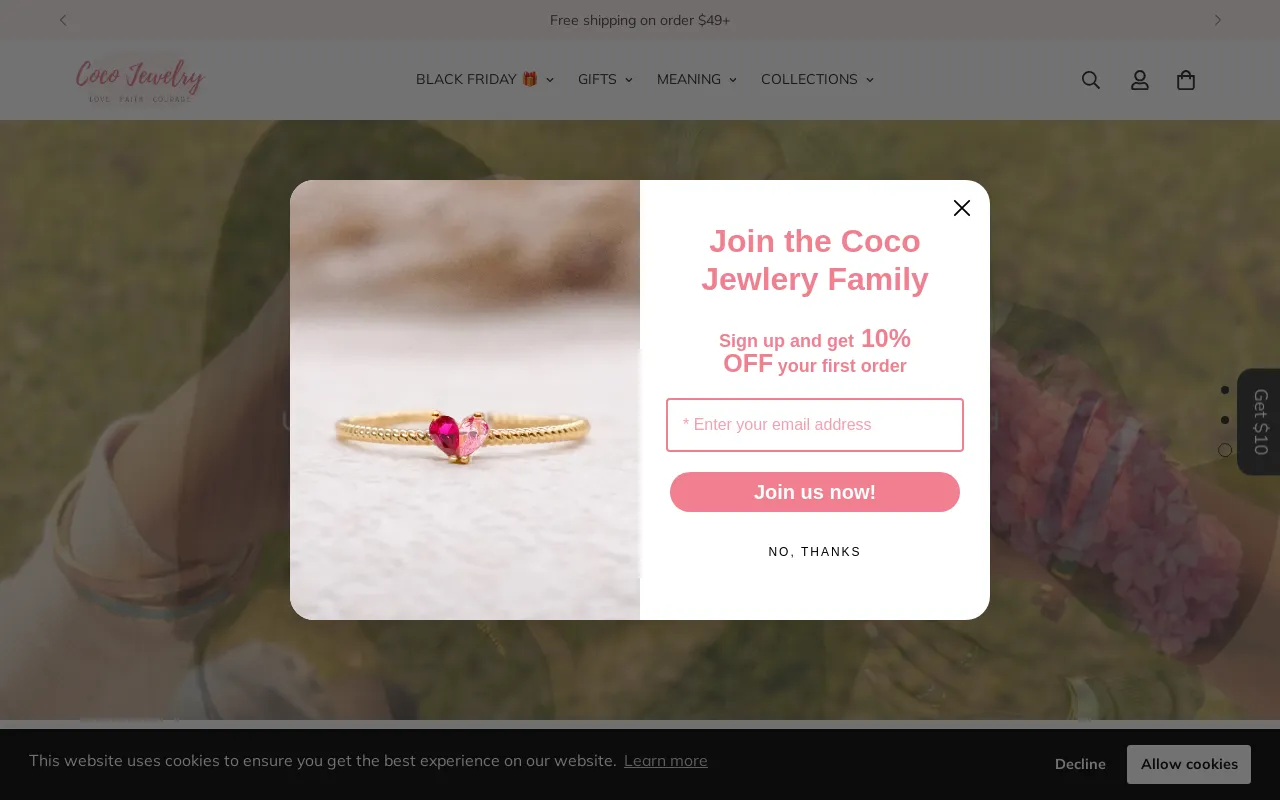Expand the COLLECTIONS dropdown menu
This screenshot has width=1280, height=800.
coord(809,79)
